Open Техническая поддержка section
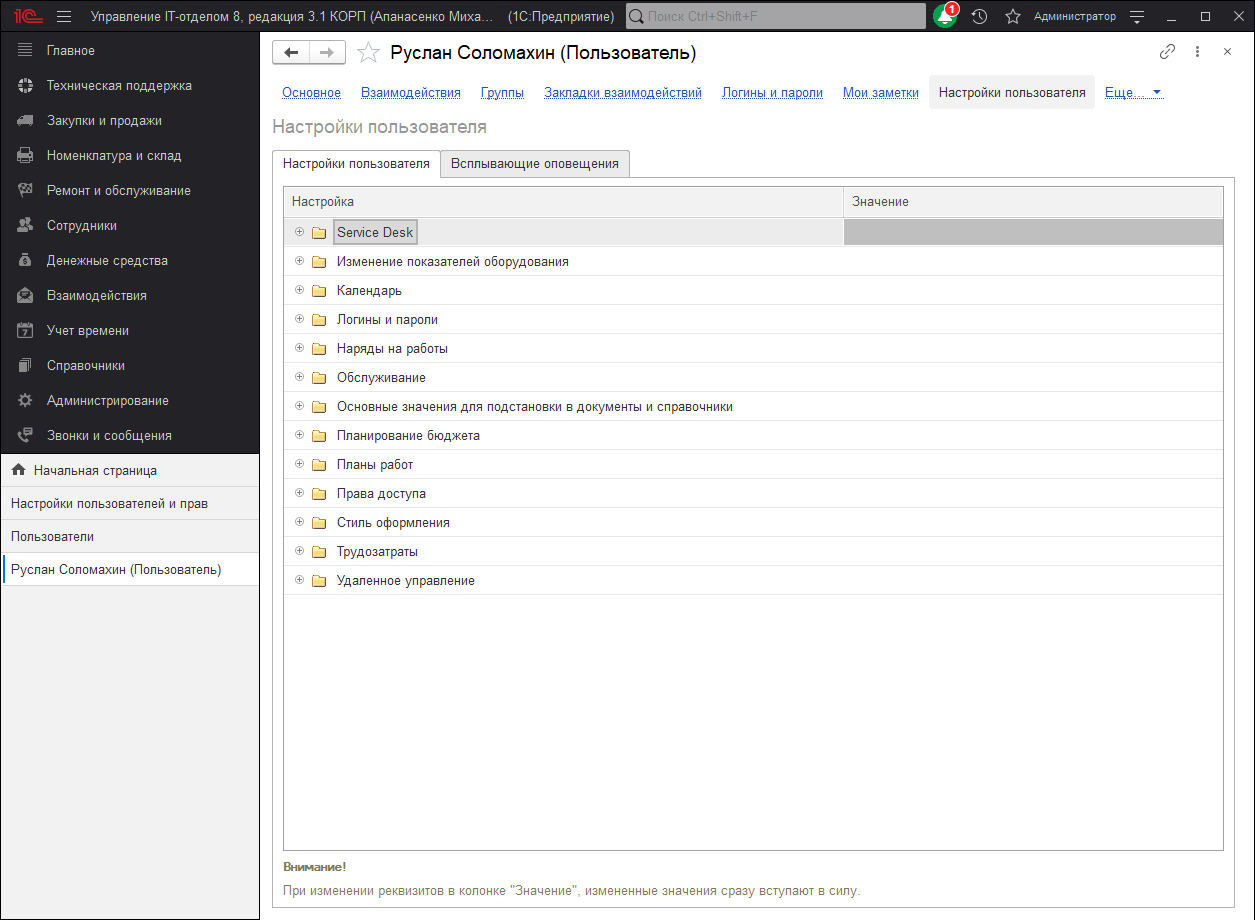 [x=118, y=86]
